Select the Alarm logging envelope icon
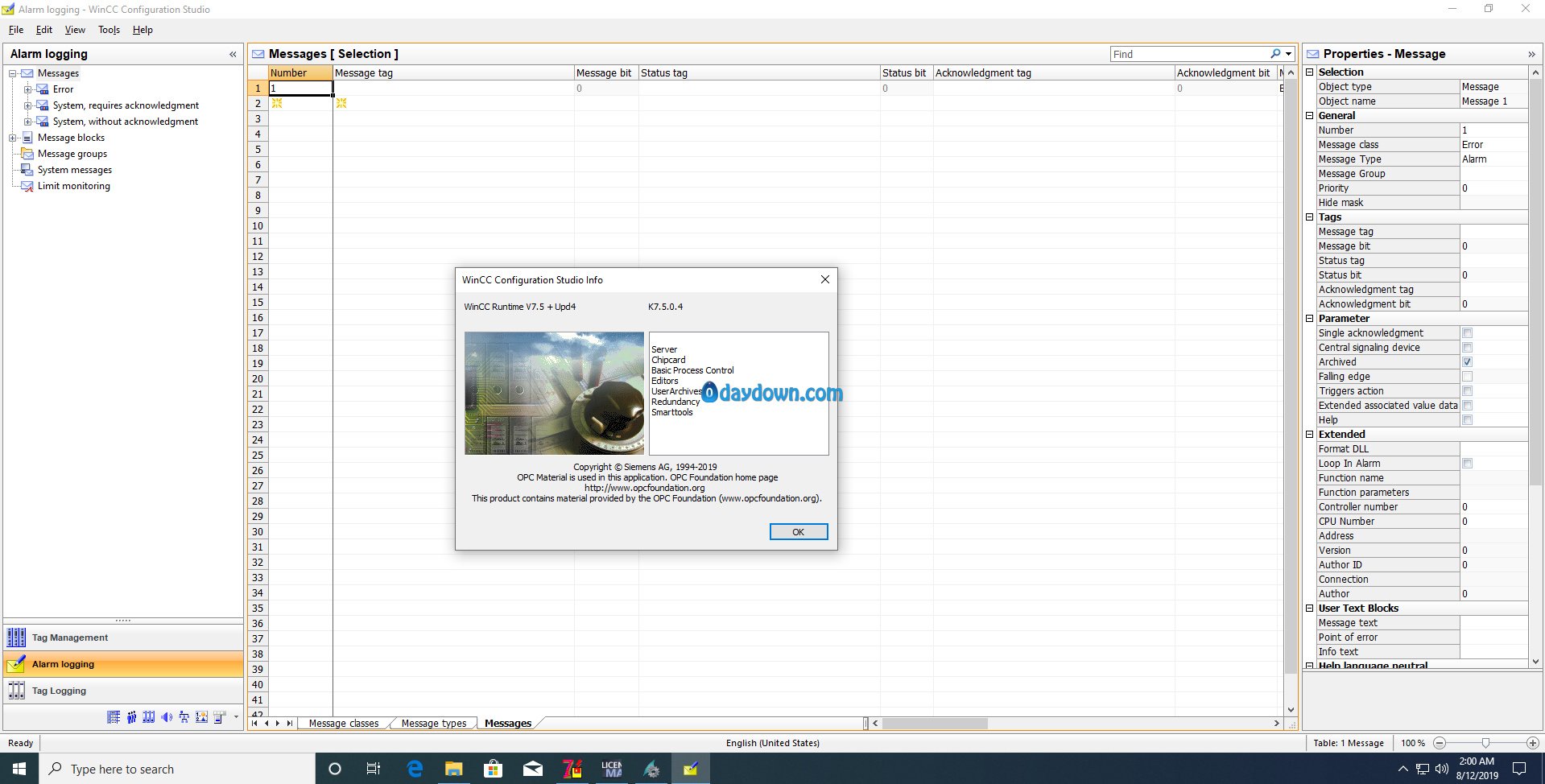 (x=16, y=664)
